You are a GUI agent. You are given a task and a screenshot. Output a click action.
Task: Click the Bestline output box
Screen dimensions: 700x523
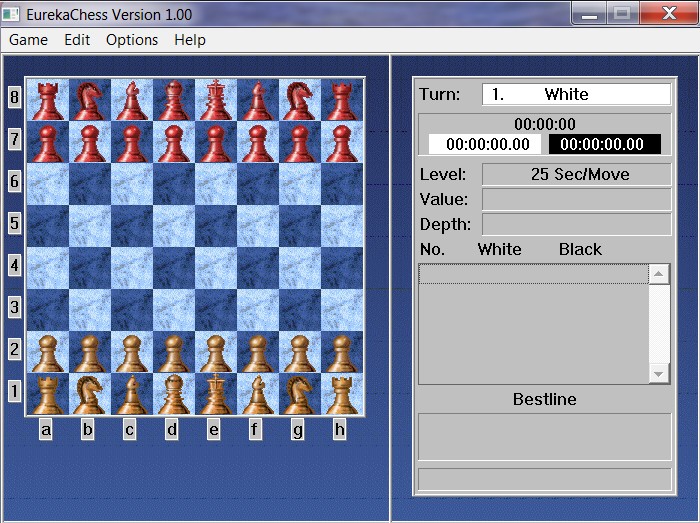coord(545,437)
